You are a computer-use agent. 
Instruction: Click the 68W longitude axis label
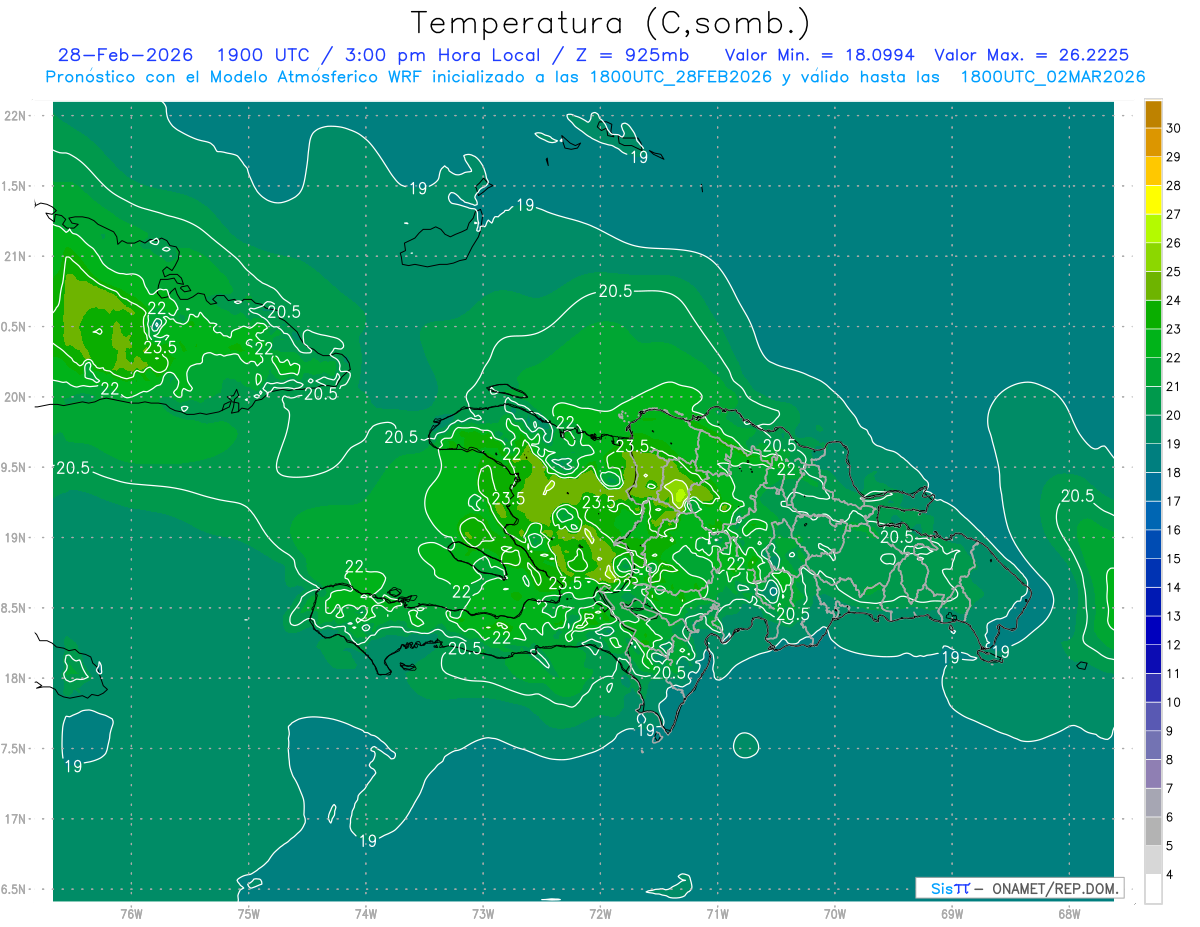(x=1068, y=913)
